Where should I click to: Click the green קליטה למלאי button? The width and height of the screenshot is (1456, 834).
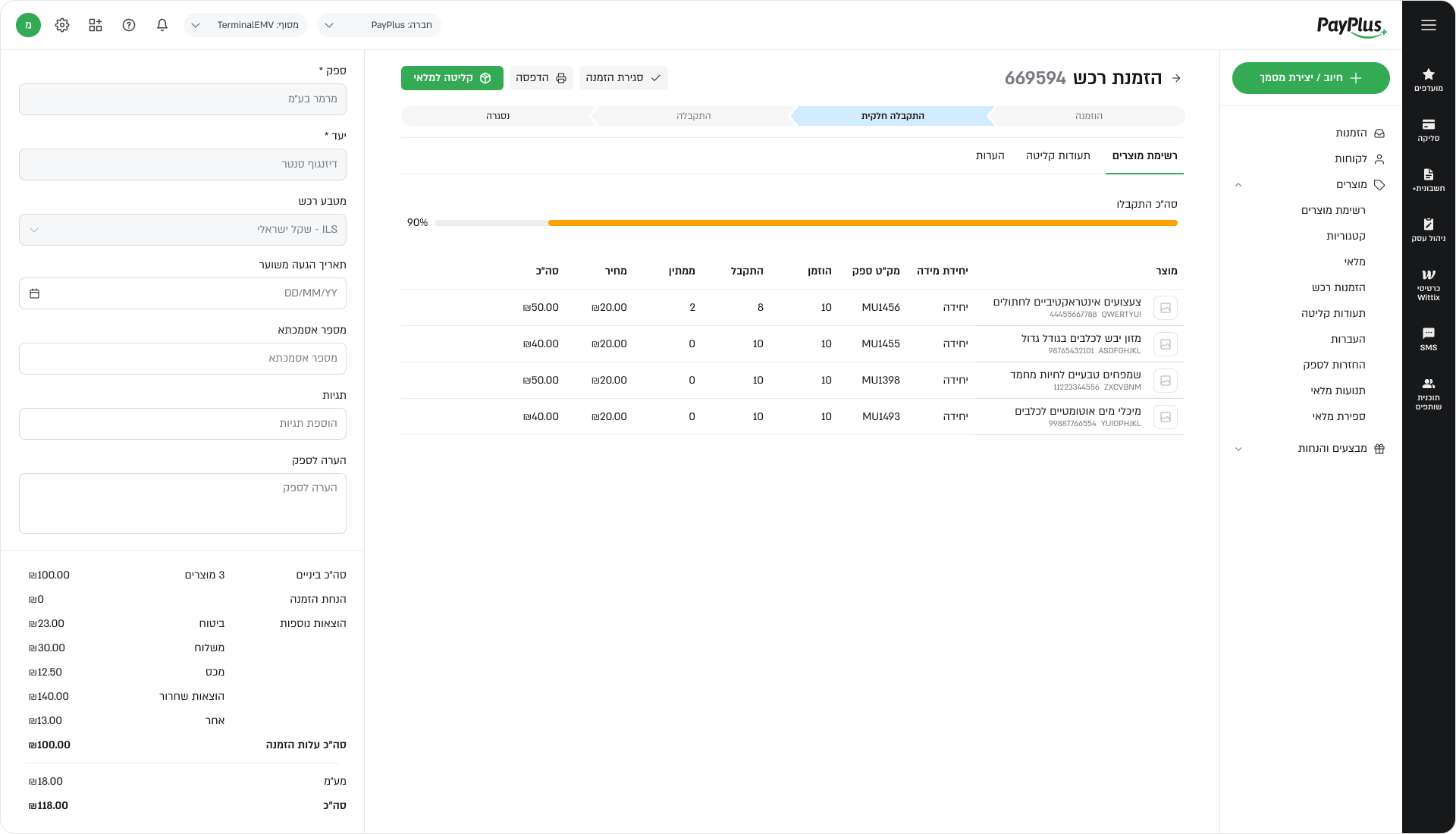452,78
